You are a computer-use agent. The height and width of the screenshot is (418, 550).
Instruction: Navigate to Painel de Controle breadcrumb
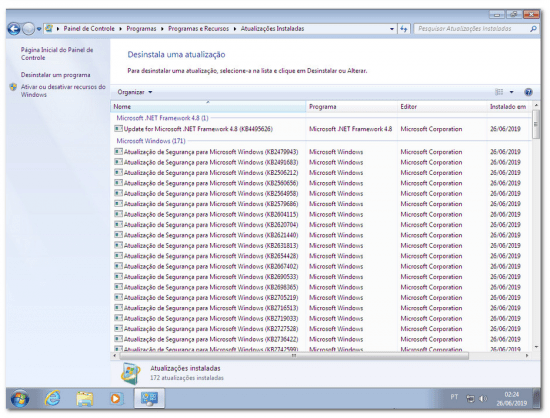coord(89,29)
